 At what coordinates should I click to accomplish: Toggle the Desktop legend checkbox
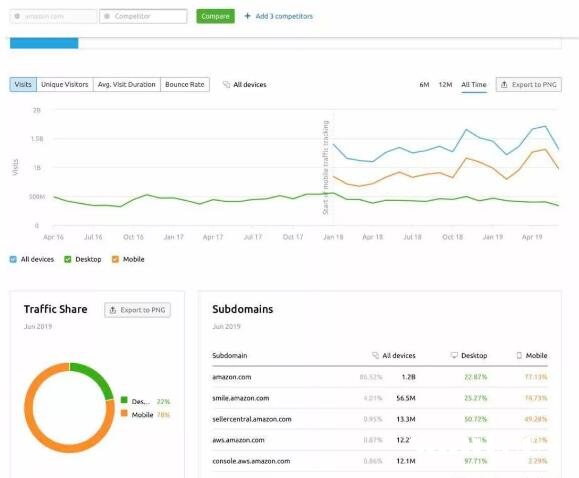point(68,259)
